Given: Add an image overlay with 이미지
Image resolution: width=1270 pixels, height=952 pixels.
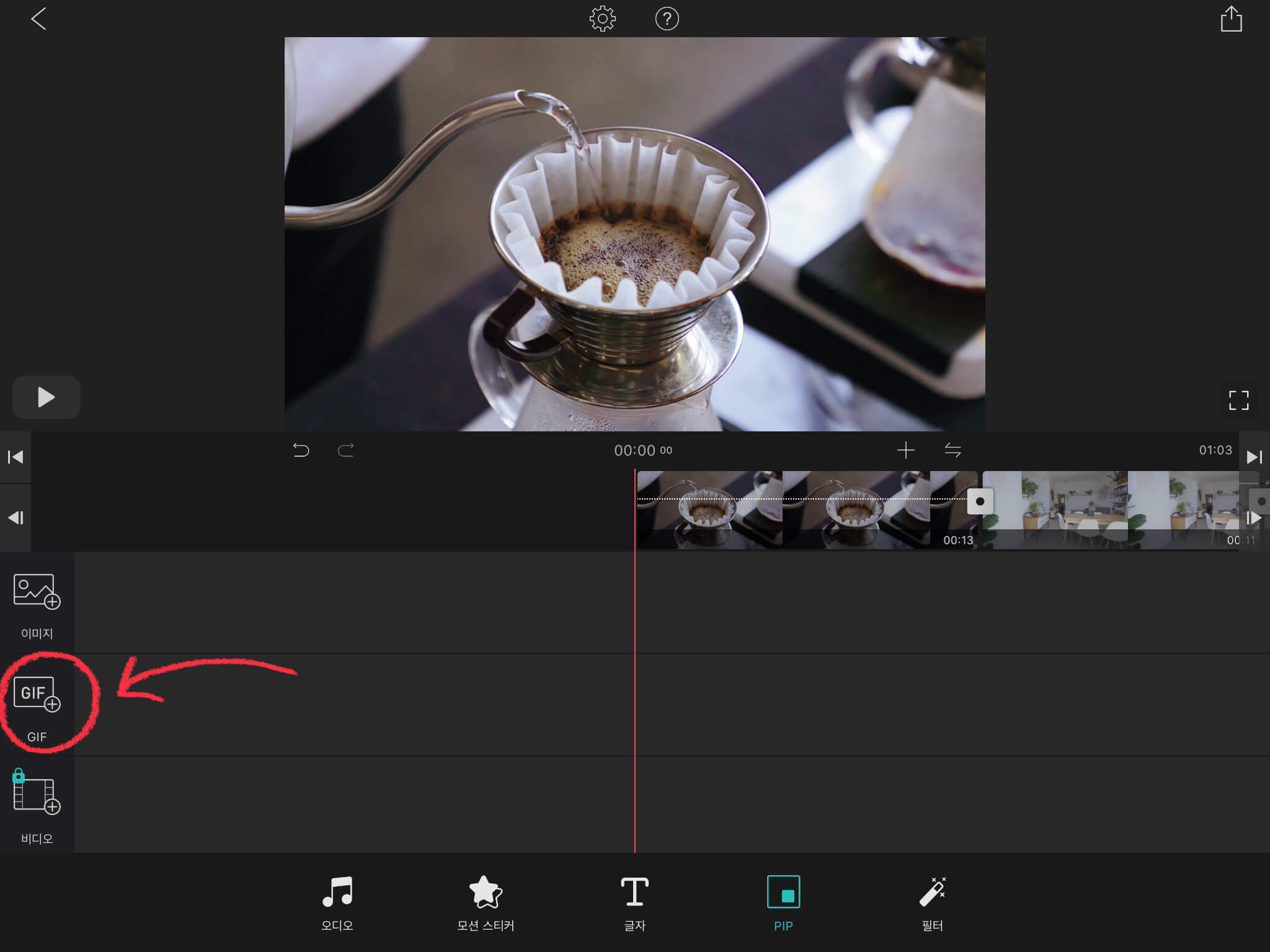Looking at the screenshot, I should (x=37, y=592).
